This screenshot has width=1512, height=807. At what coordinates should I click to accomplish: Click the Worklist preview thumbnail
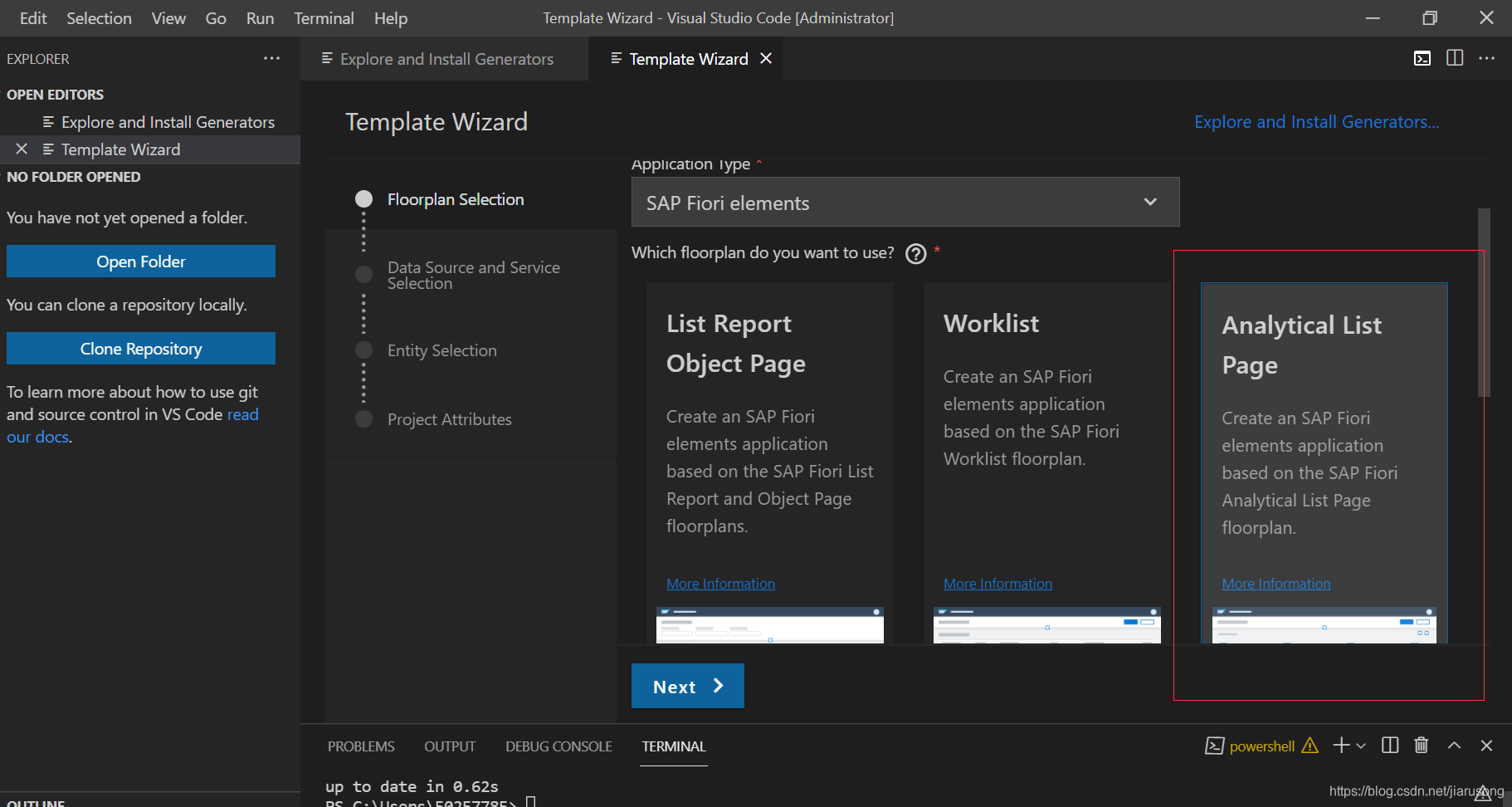[1047, 625]
